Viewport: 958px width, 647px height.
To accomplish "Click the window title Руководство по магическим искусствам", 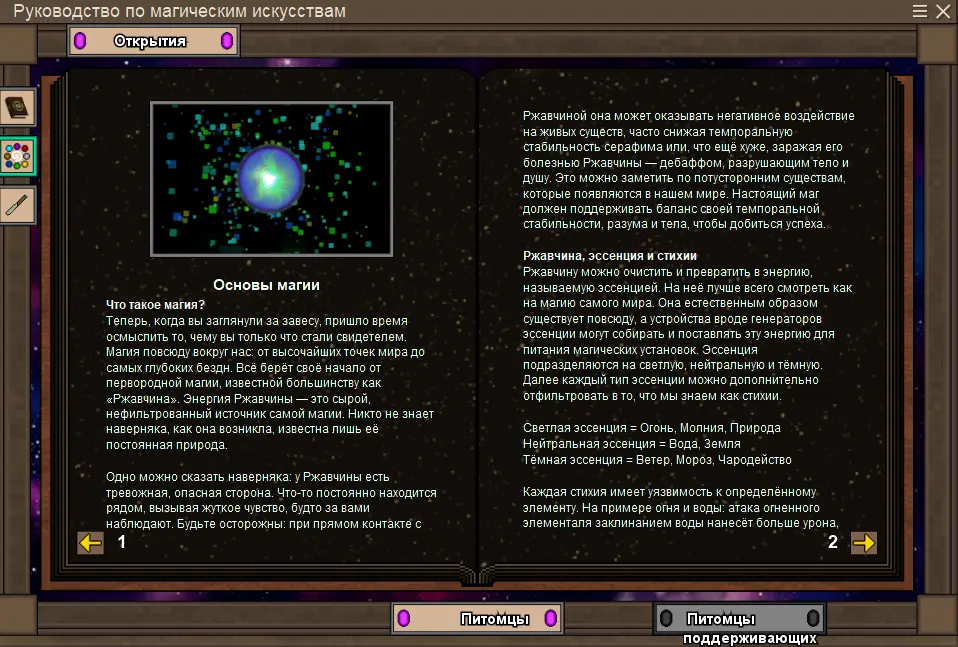I will point(180,11).
